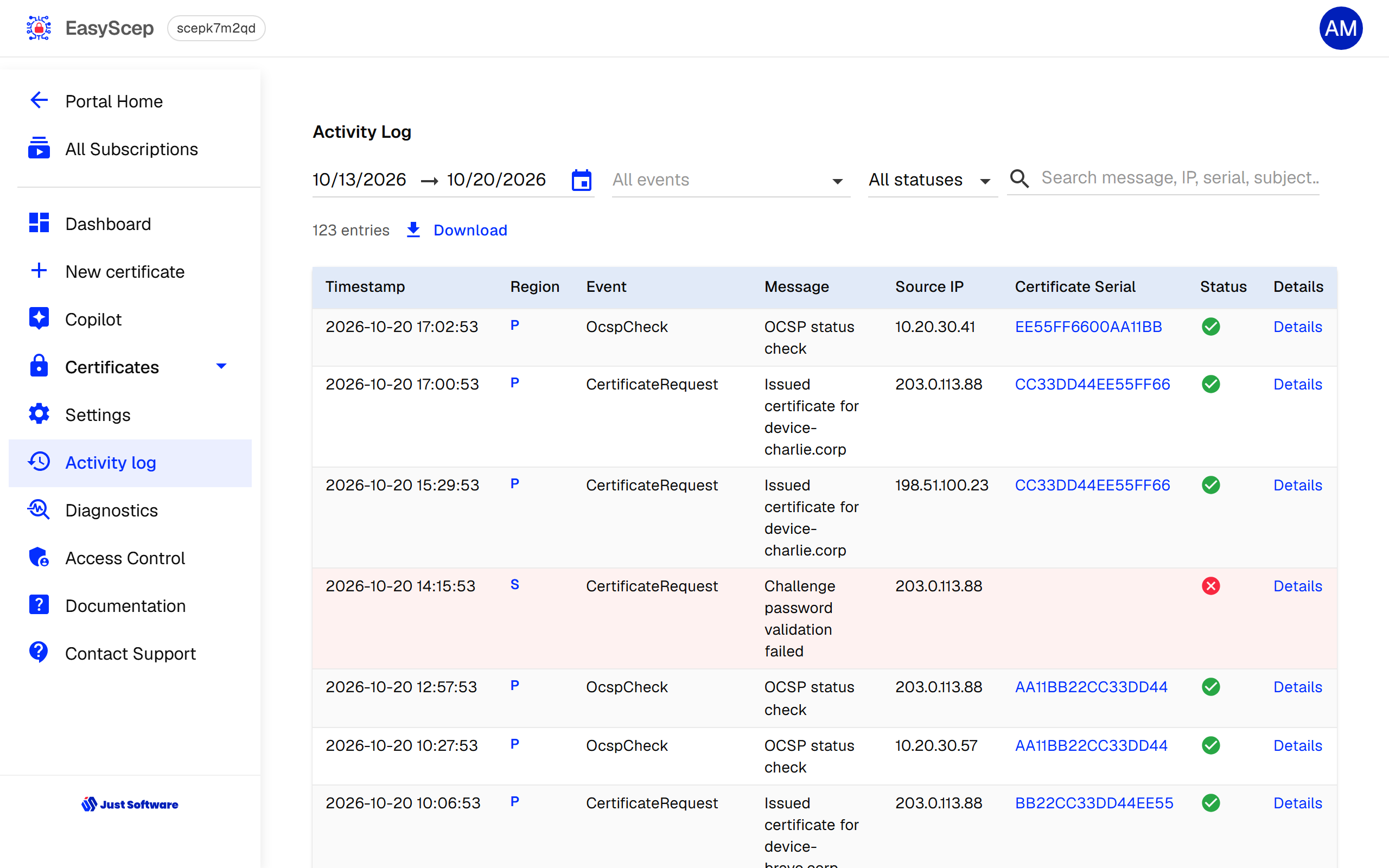Image resolution: width=1389 pixels, height=868 pixels.
Task: Open Diagnostics from the sidebar
Action: (130, 510)
